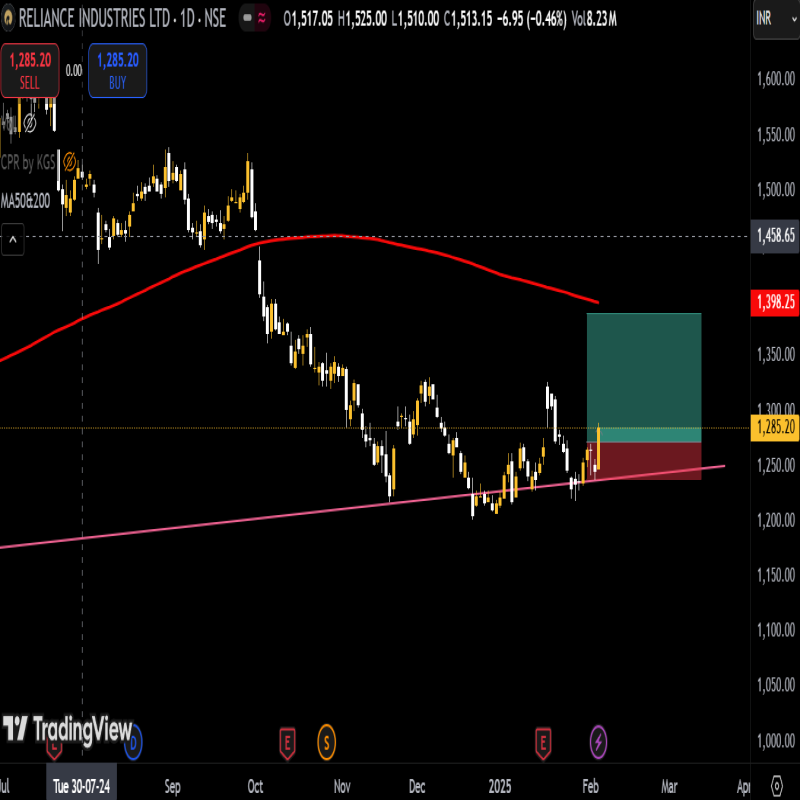Click the Nov label on time axis
Image resolution: width=800 pixels, height=800 pixels.
pyautogui.click(x=342, y=786)
